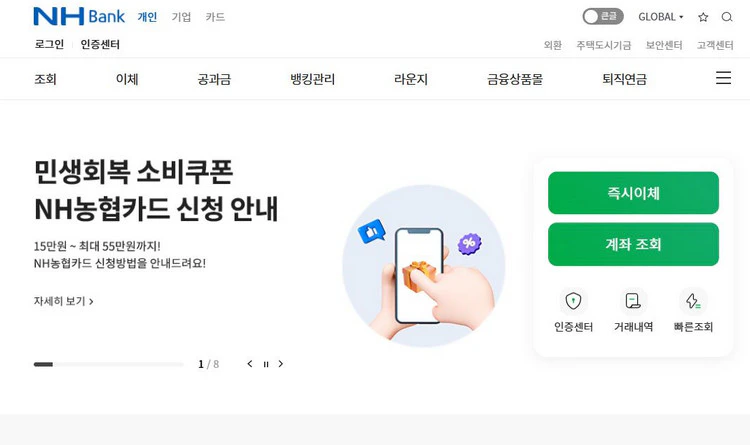
Task: Open the search magnifier icon
Action: click(x=727, y=17)
